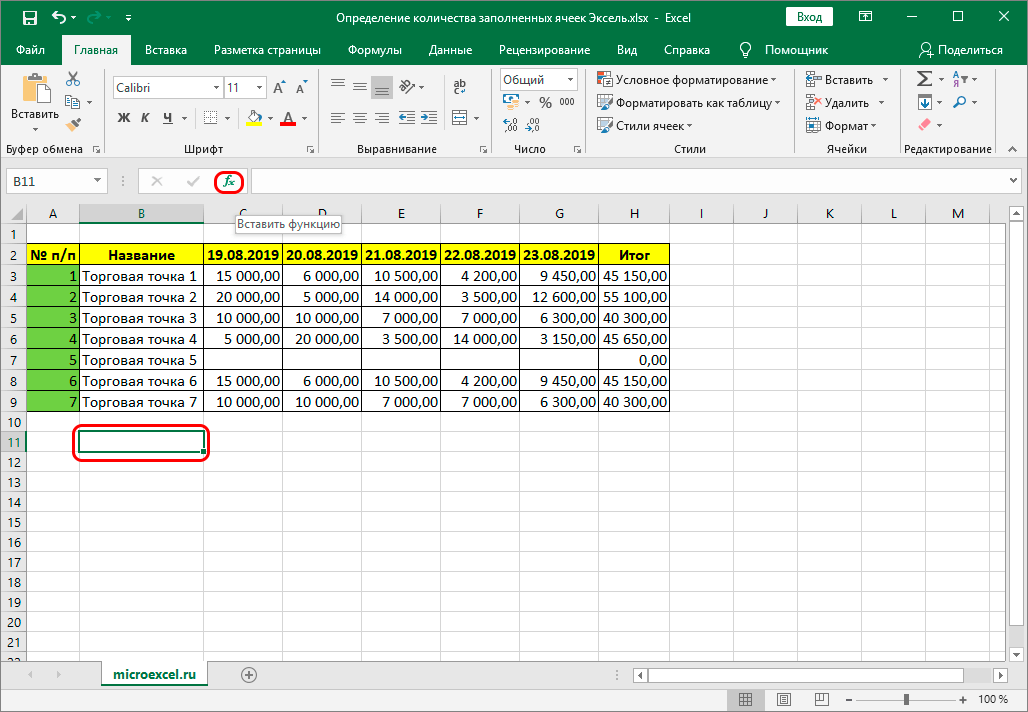This screenshot has width=1028, height=712.
Task: Select the microexcel.ru sheet tab
Action: (x=154, y=675)
